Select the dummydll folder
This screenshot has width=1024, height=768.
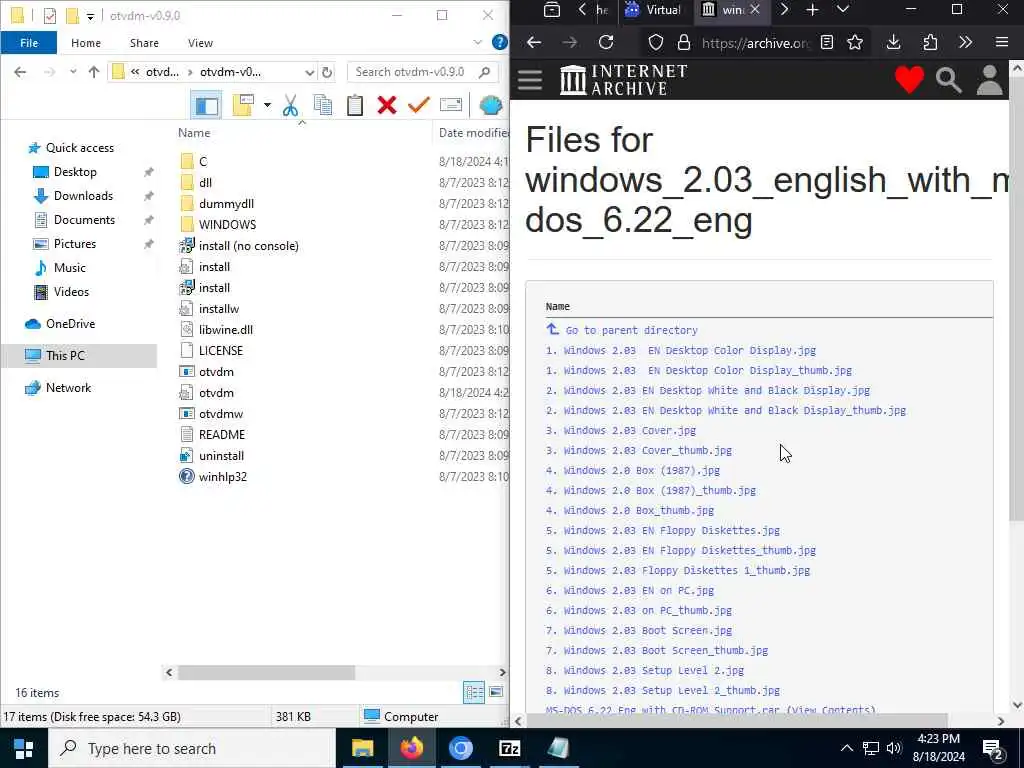226,204
